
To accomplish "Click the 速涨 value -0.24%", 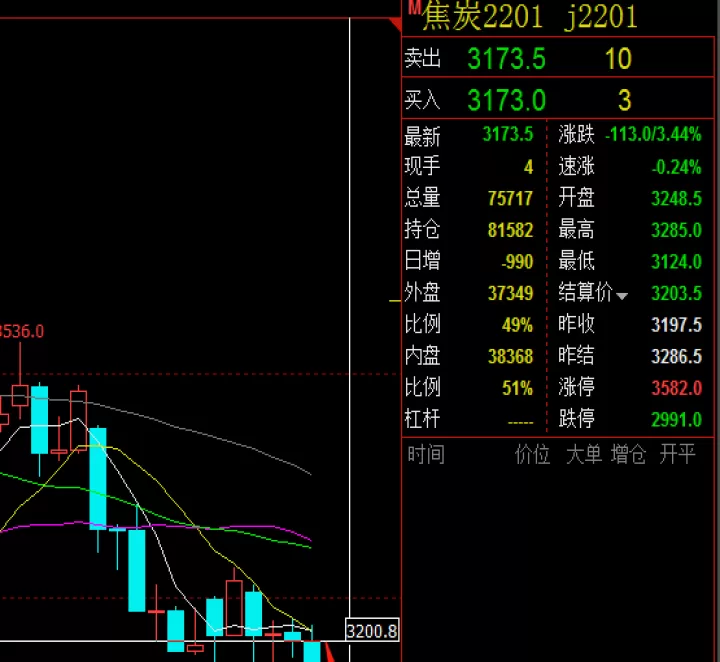I will point(676,167).
